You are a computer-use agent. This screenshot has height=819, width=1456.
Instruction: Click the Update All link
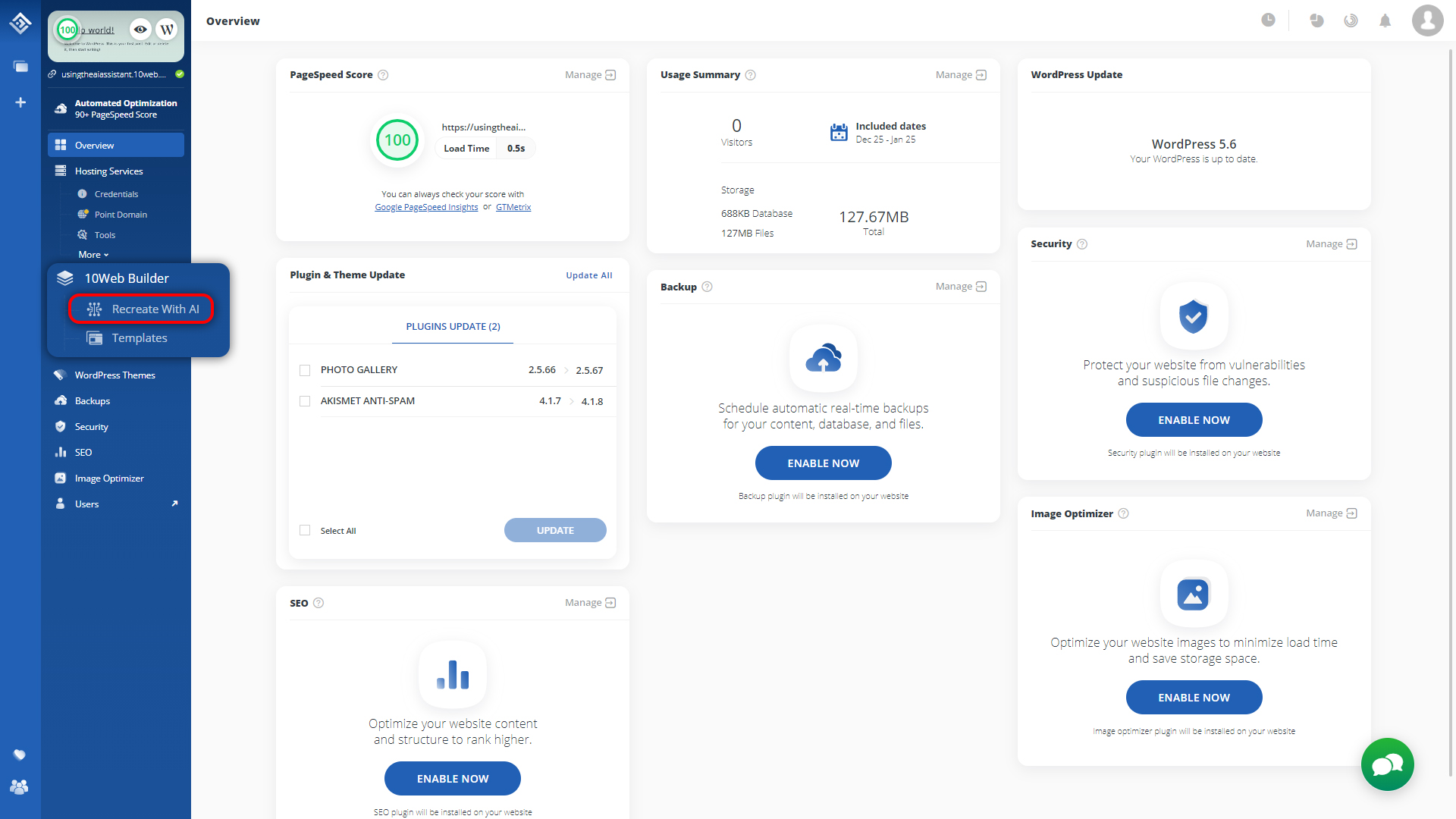(x=589, y=275)
